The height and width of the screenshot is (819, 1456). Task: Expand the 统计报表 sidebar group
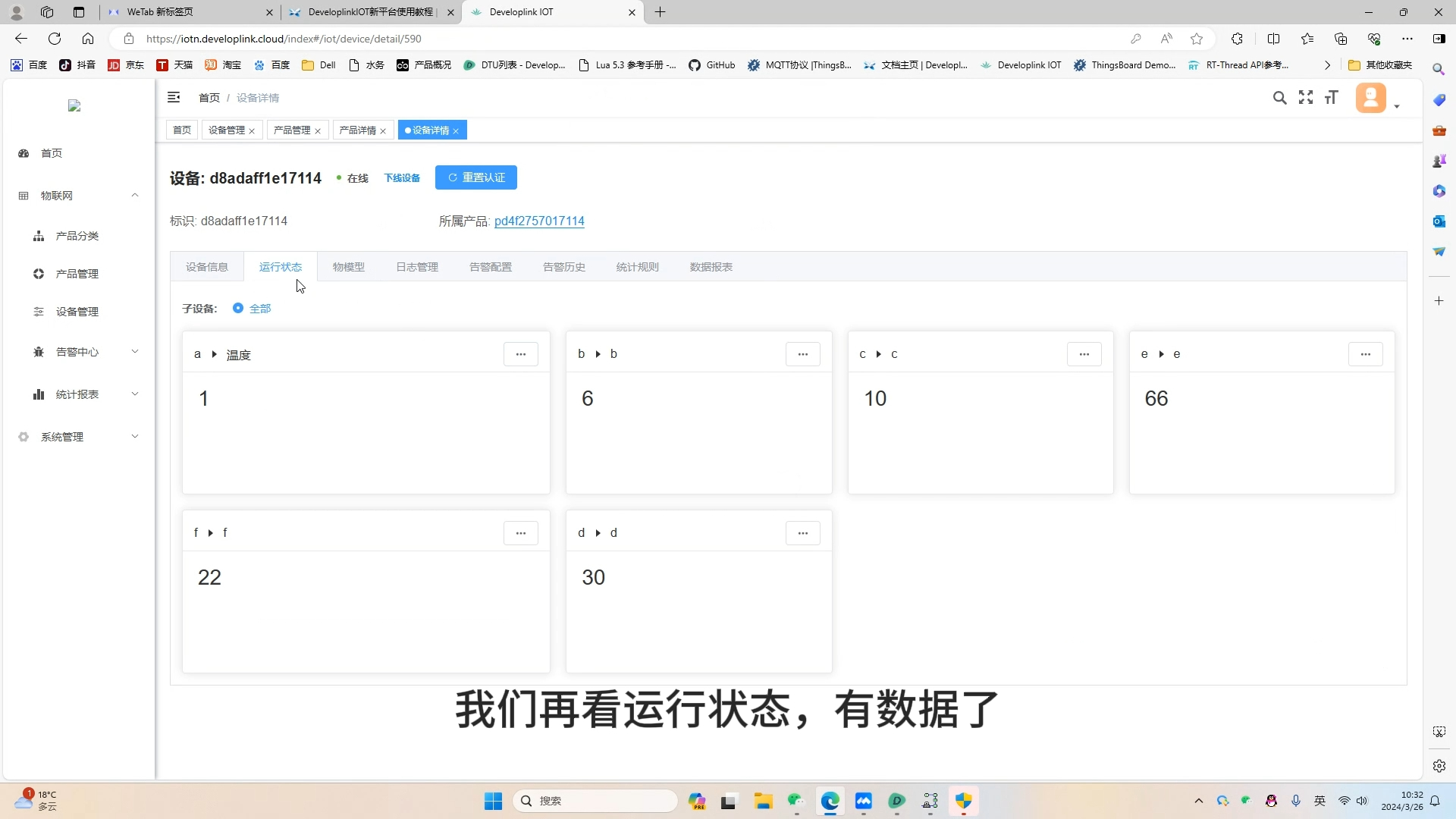pos(79,394)
